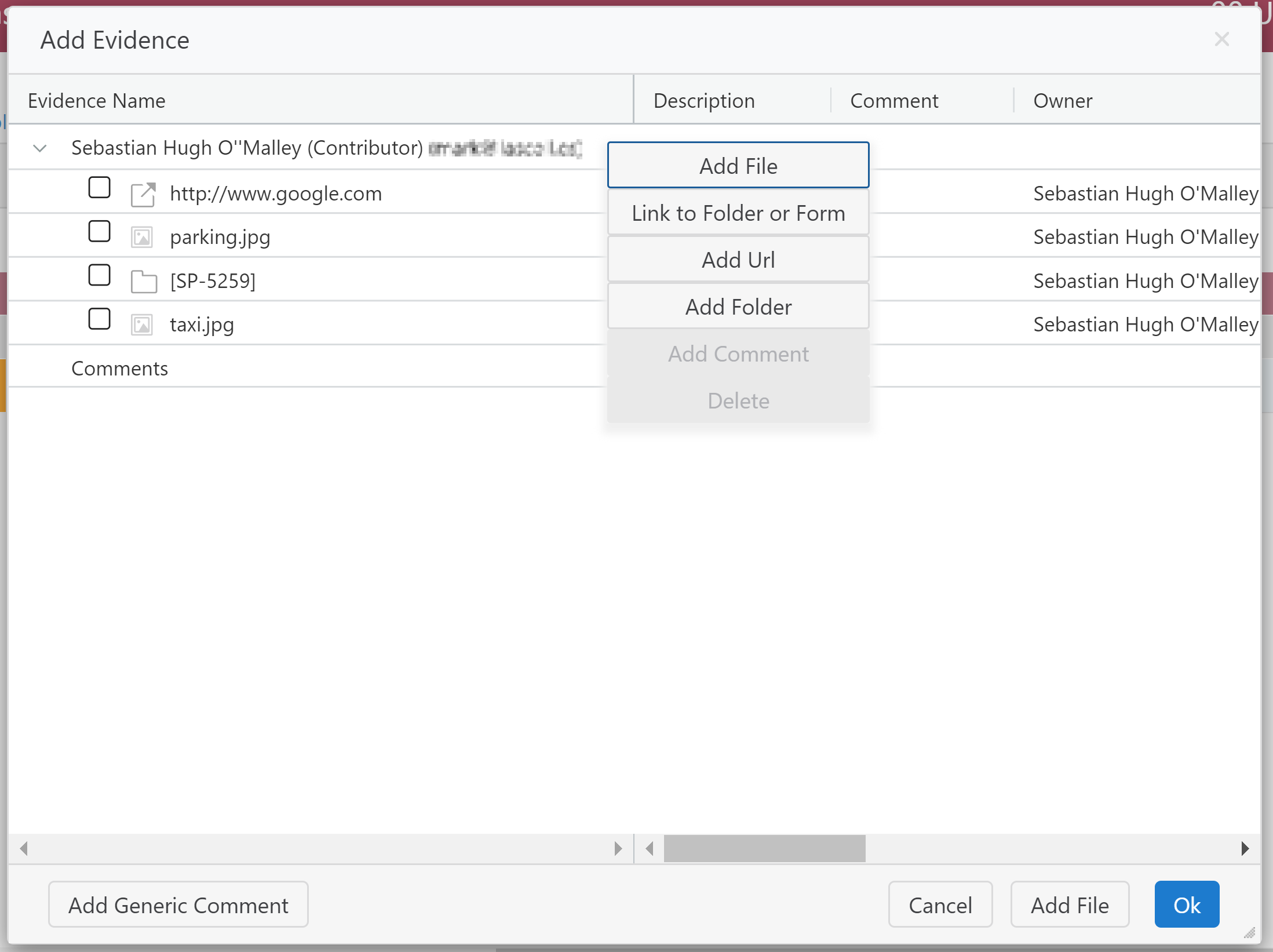
Task: Select the parking.jpg checkbox
Action: pyautogui.click(x=99, y=231)
